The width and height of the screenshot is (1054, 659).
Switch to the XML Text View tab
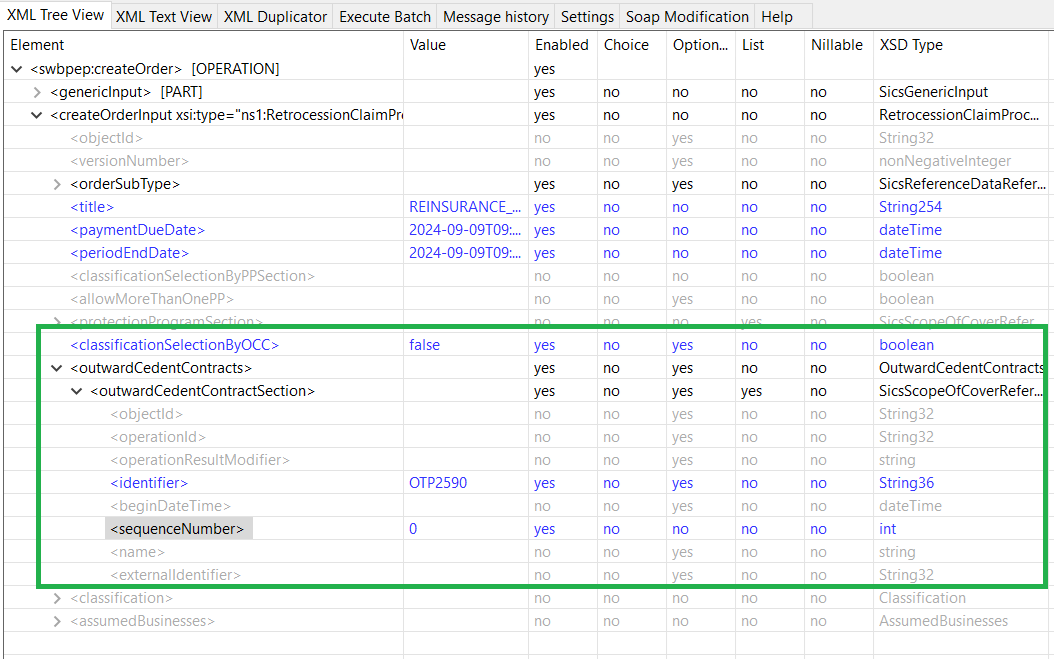(163, 16)
